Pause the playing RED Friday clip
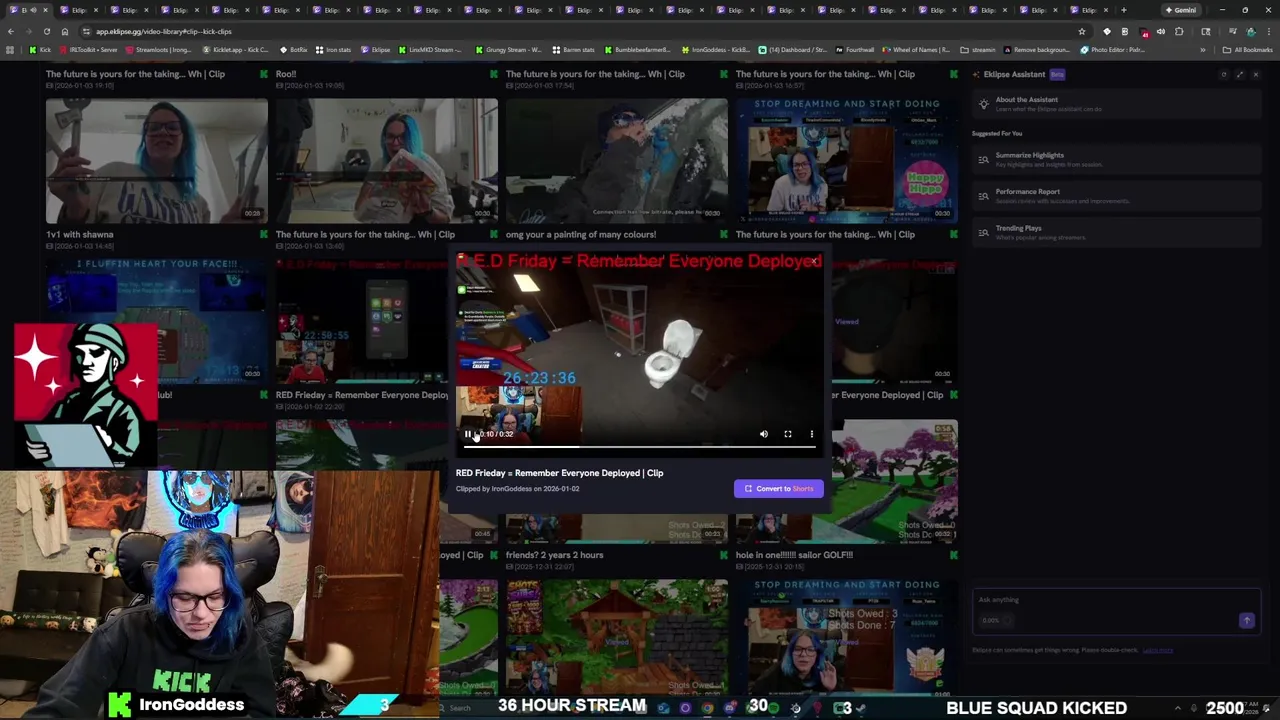The image size is (1280, 720). [x=467, y=434]
